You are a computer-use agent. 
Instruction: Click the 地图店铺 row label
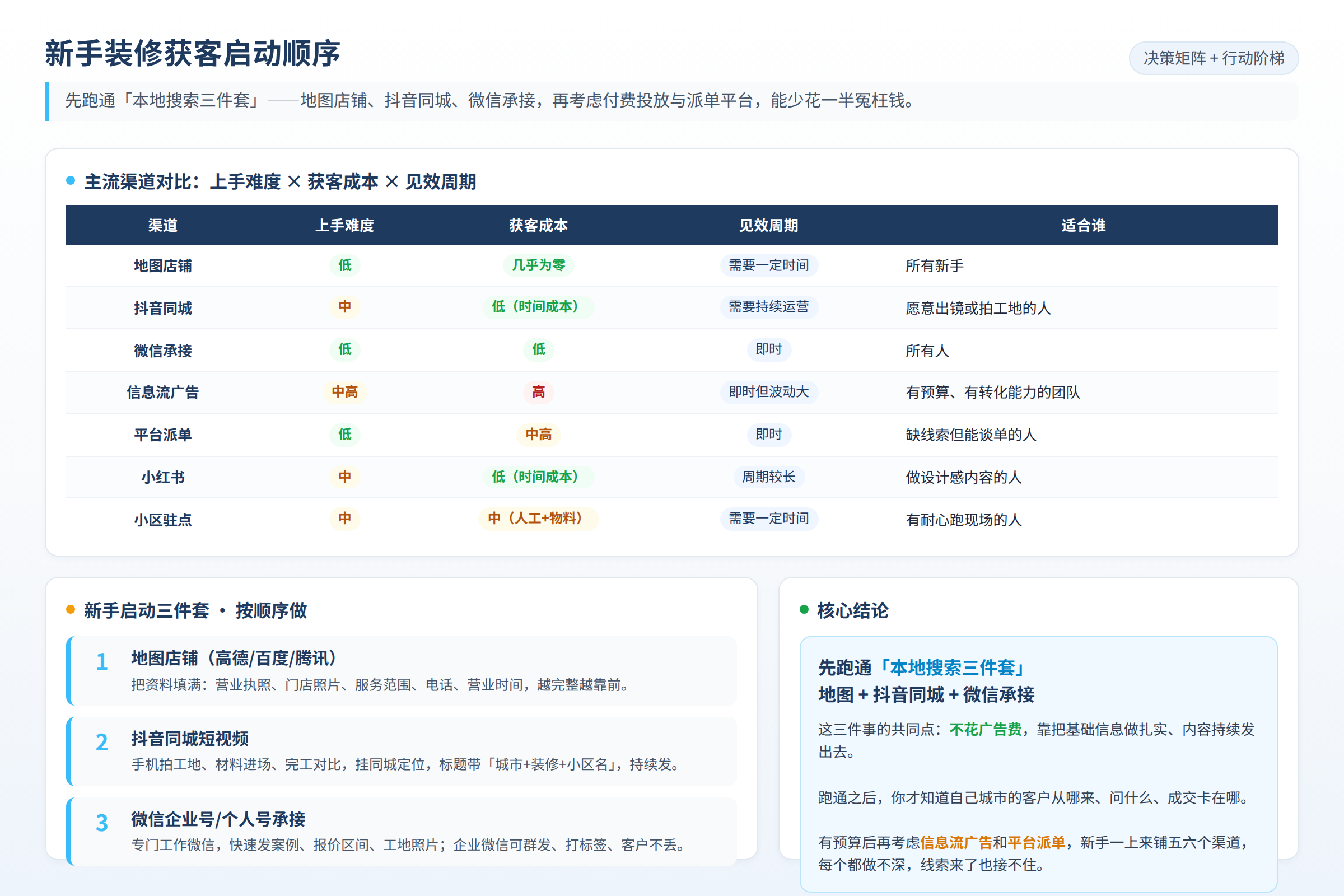point(163,265)
